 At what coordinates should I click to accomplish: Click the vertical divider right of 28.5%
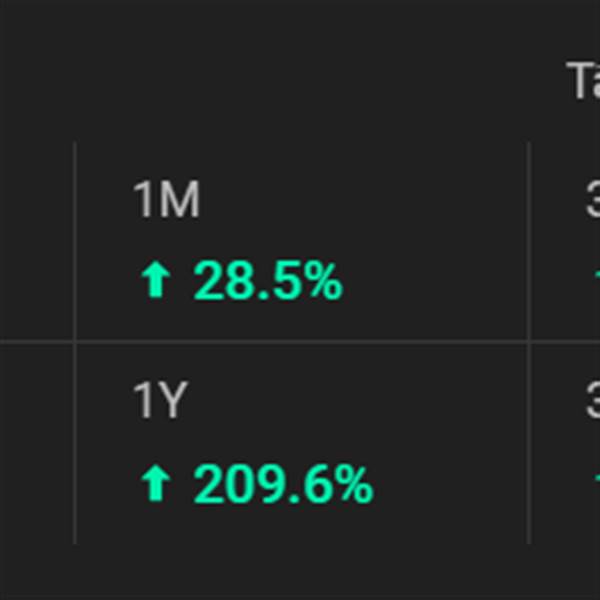pyautogui.click(x=528, y=242)
